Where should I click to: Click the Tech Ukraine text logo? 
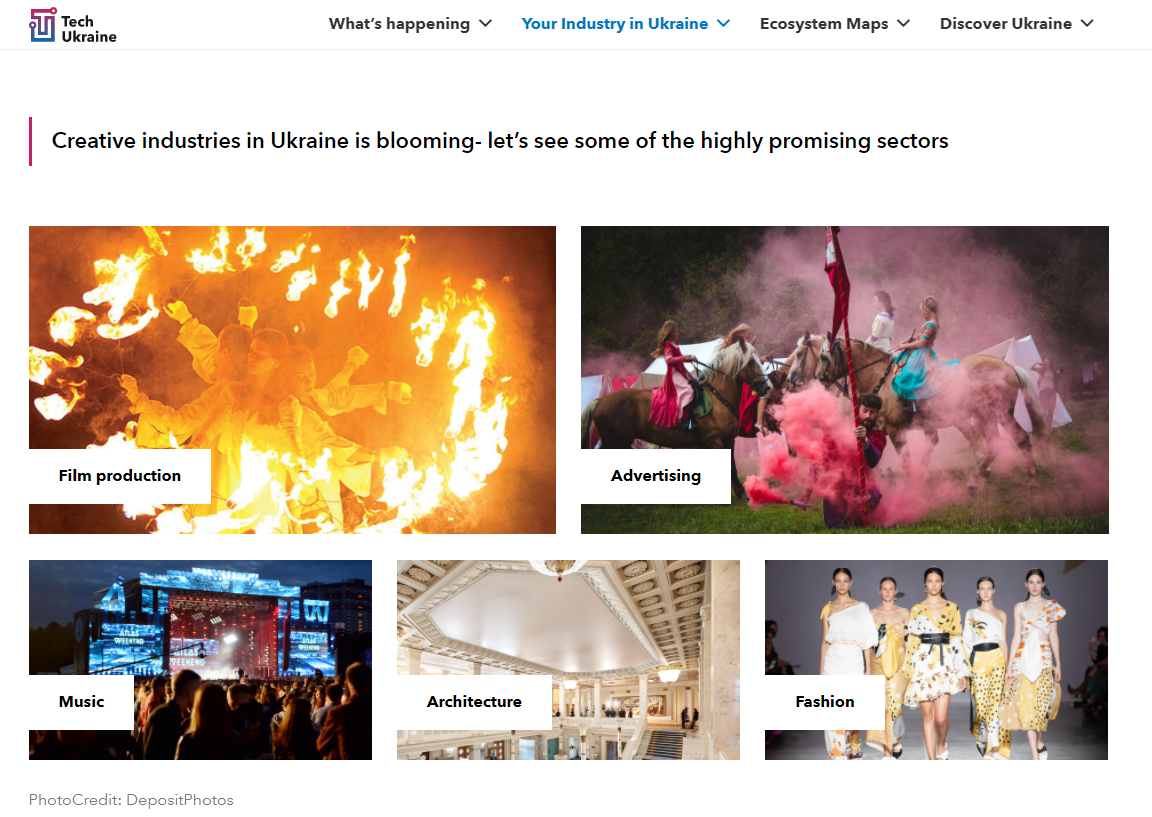88,29
